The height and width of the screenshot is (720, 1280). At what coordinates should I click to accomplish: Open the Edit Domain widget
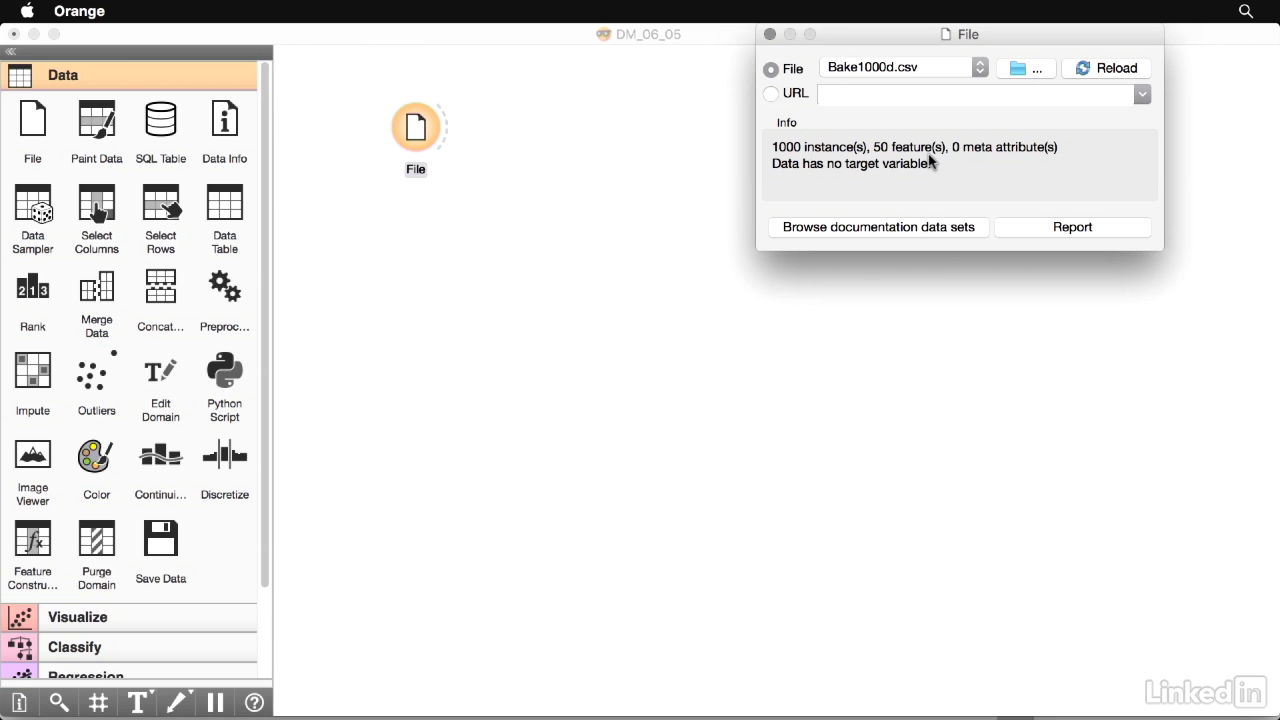click(161, 388)
